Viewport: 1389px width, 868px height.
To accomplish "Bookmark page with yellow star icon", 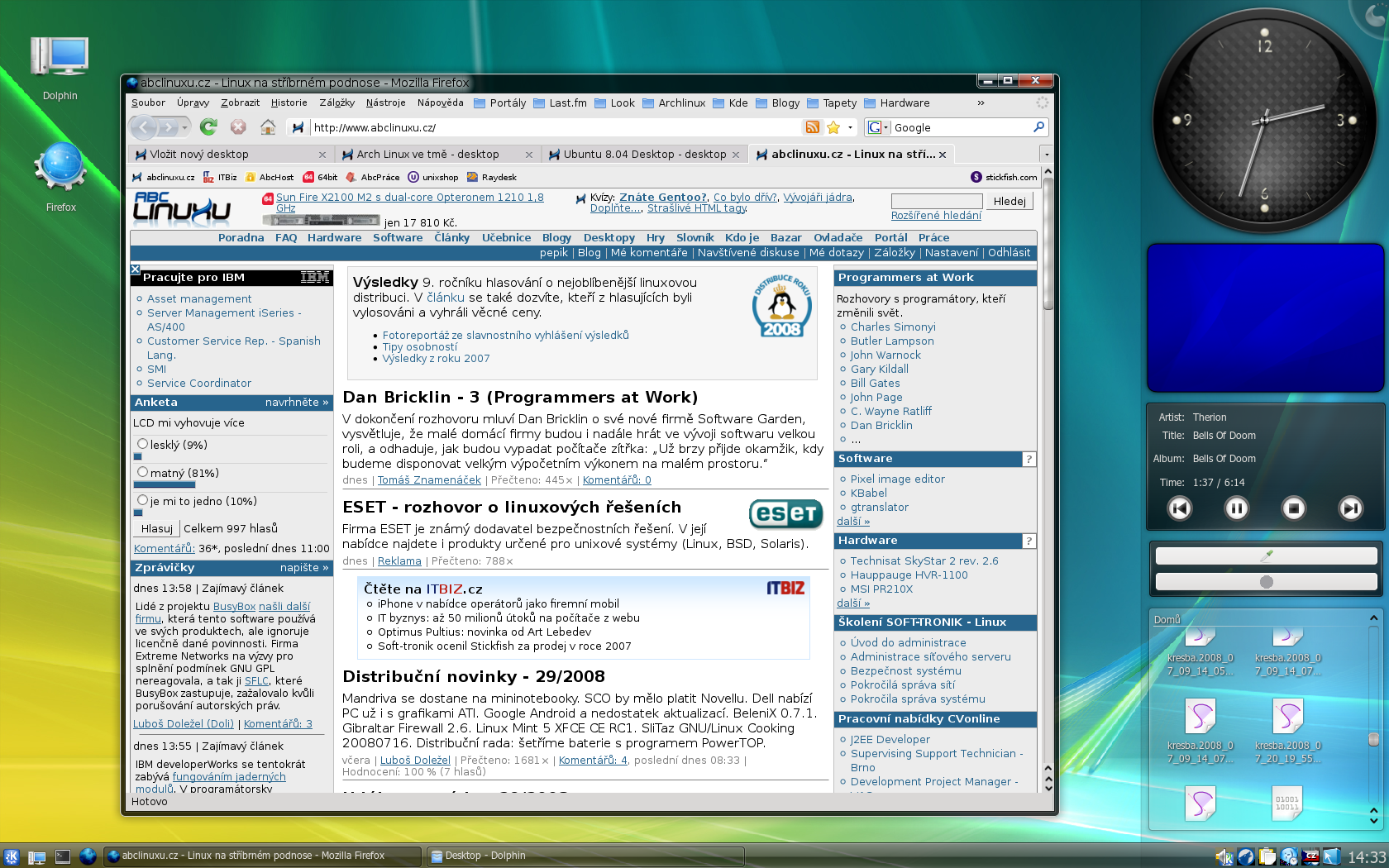I will click(x=833, y=127).
